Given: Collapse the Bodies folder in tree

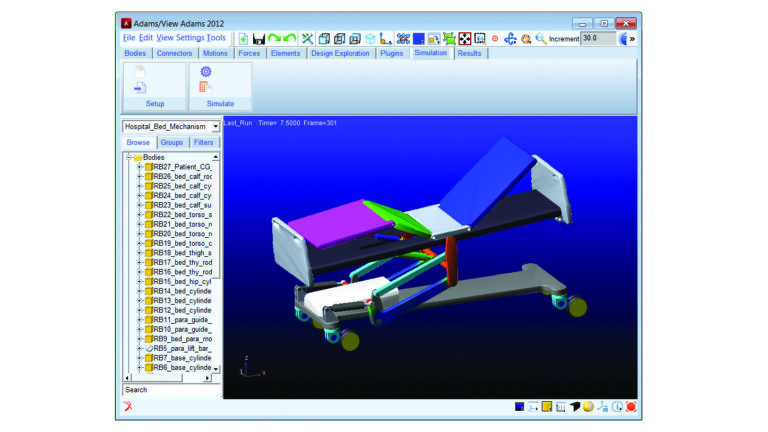Looking at the screenshot, I should tap(129, 157).
